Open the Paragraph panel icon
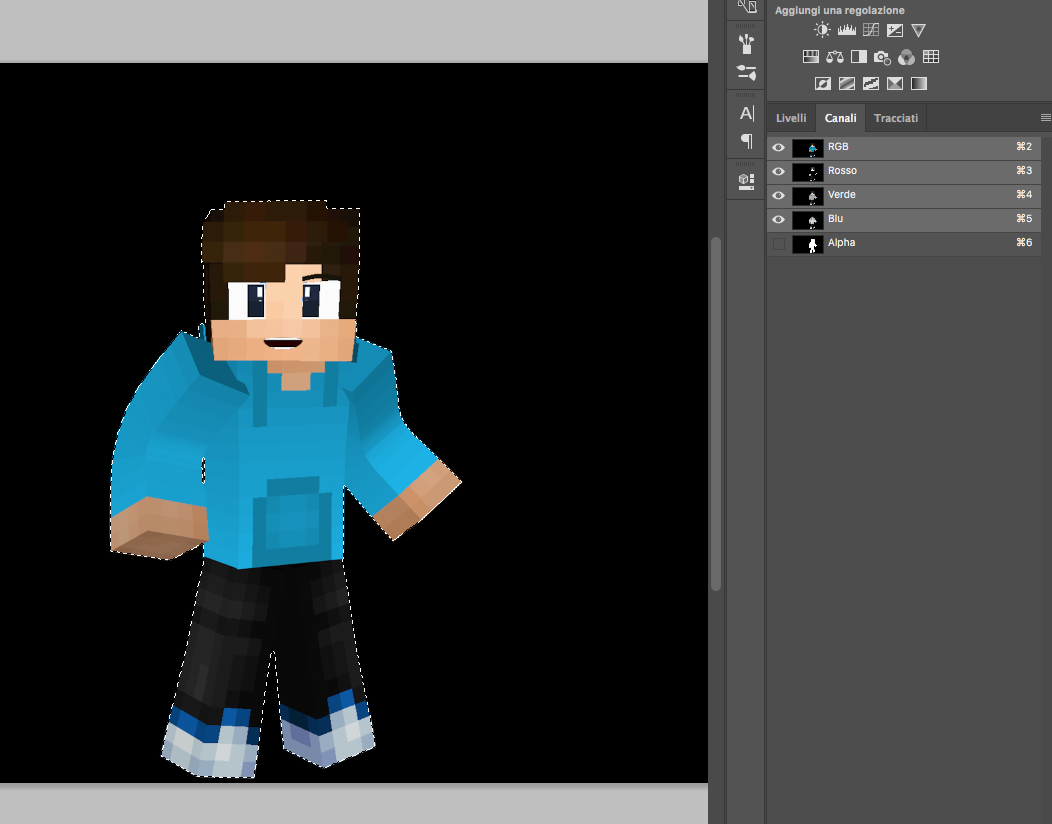Image resolution: width=1052 pixels, height=824 pixels. pyautogui.click(x=747, y=141)
